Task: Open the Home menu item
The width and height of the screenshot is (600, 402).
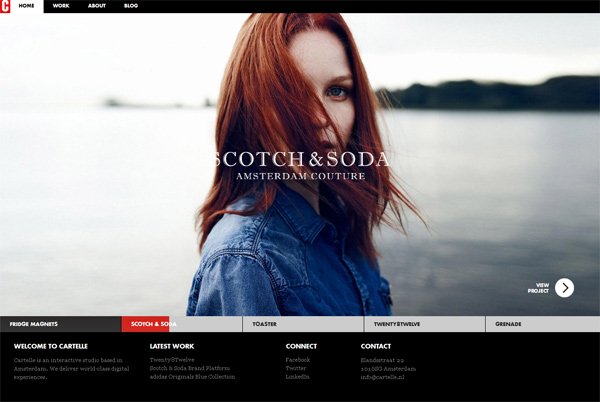Action: pyautogui.click(x=26, y=6)
